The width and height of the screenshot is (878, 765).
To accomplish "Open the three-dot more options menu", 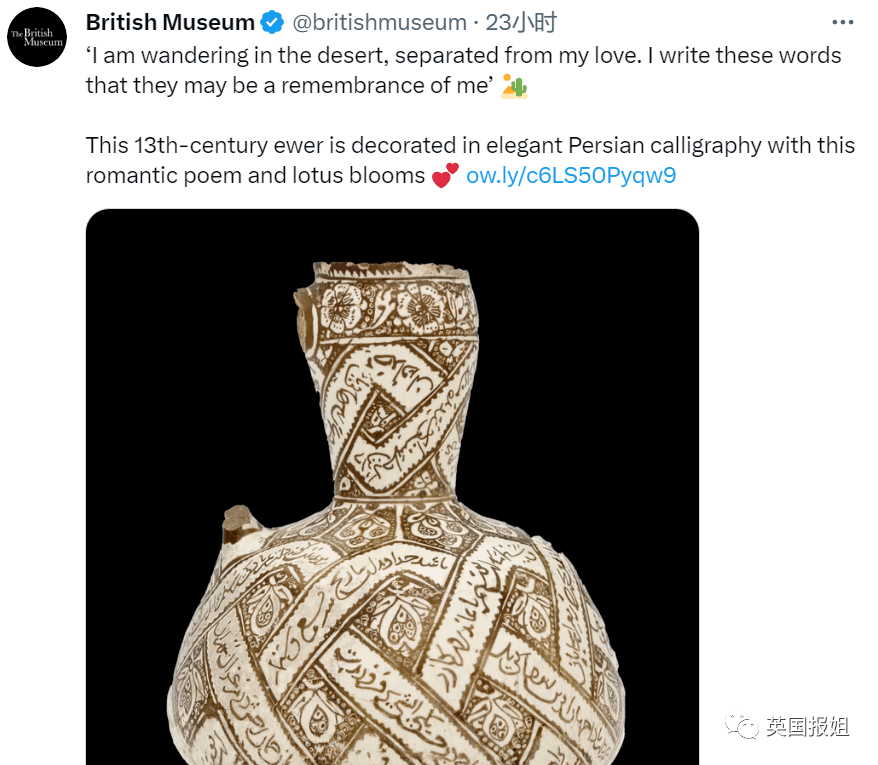I will pos(843,22).
